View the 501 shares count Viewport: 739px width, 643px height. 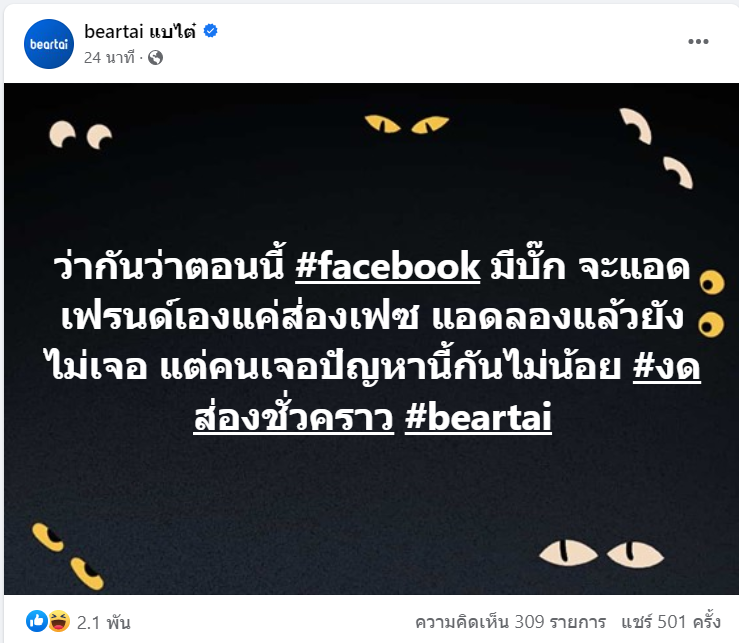[x=671, y=622]
